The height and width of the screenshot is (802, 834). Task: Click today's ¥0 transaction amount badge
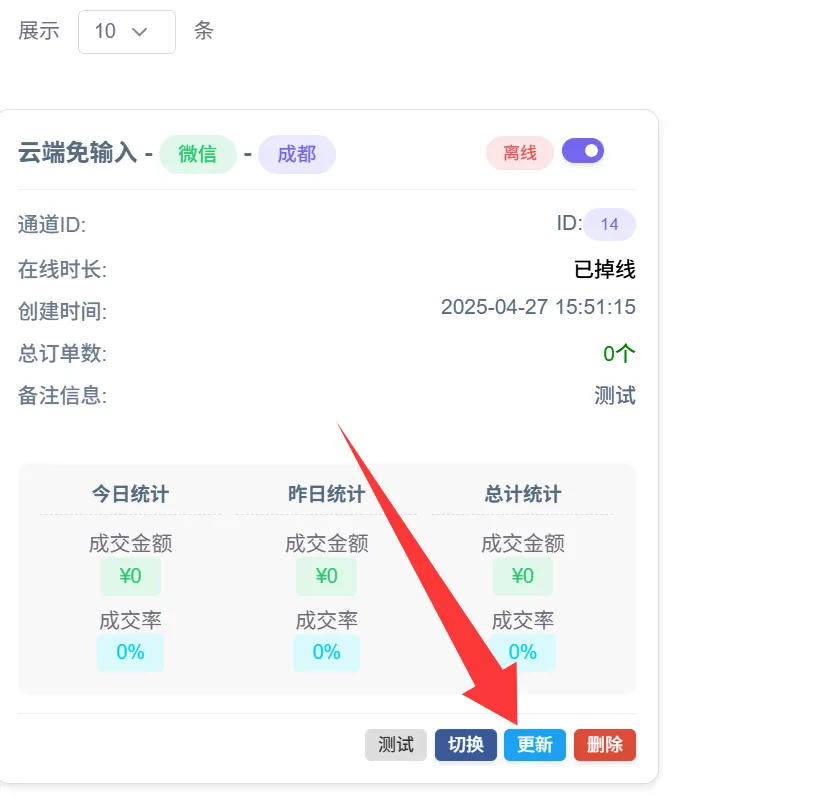[x=130, y=576]
